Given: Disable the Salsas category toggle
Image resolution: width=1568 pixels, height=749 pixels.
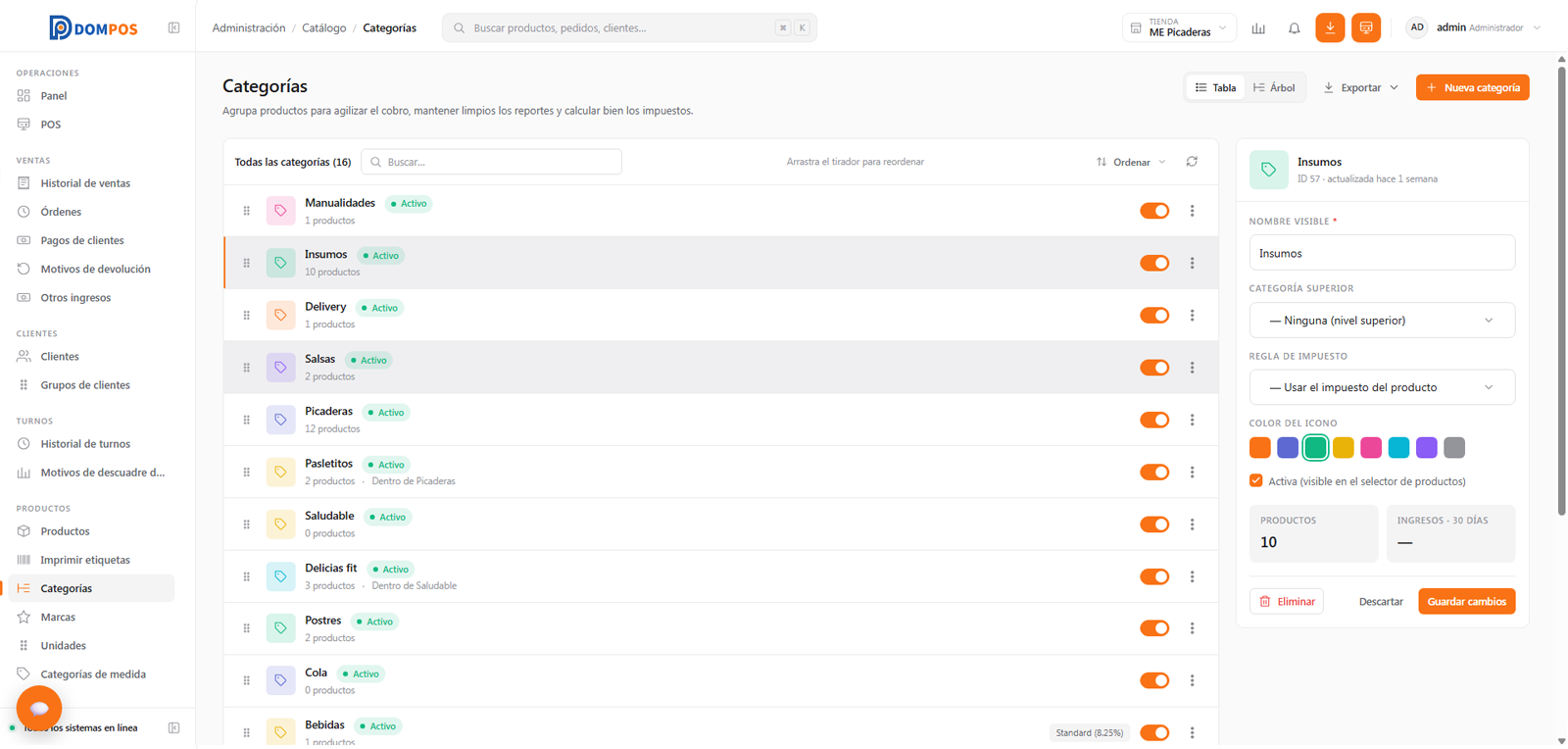Looking at the screenshot, I should point(1154,368).
